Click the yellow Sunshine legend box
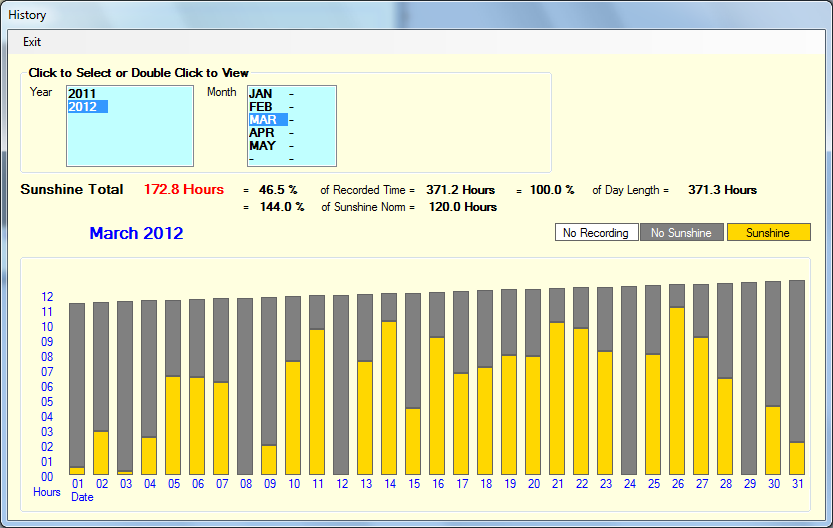Viewport: 833px width, 528px height. point(768,233)
